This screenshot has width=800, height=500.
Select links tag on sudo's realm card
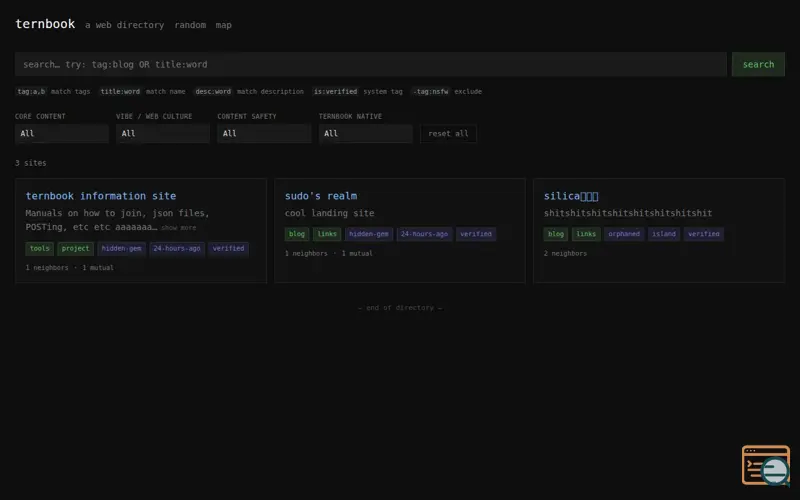coord(327,234)
